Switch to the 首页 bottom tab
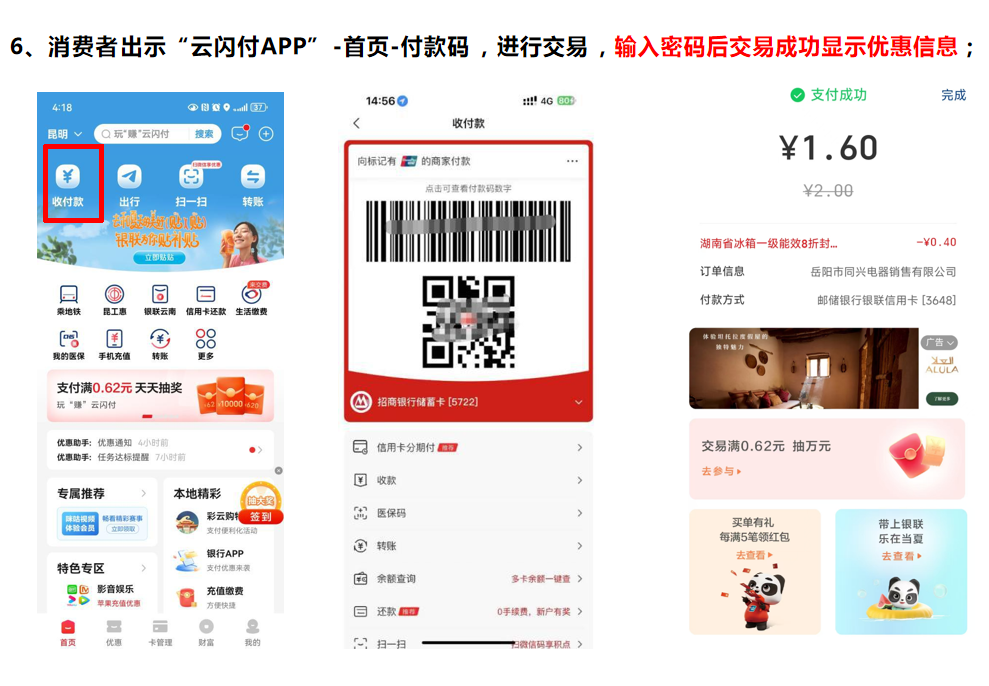The width and height of the screenshot is (989, 686). point(67,632)
